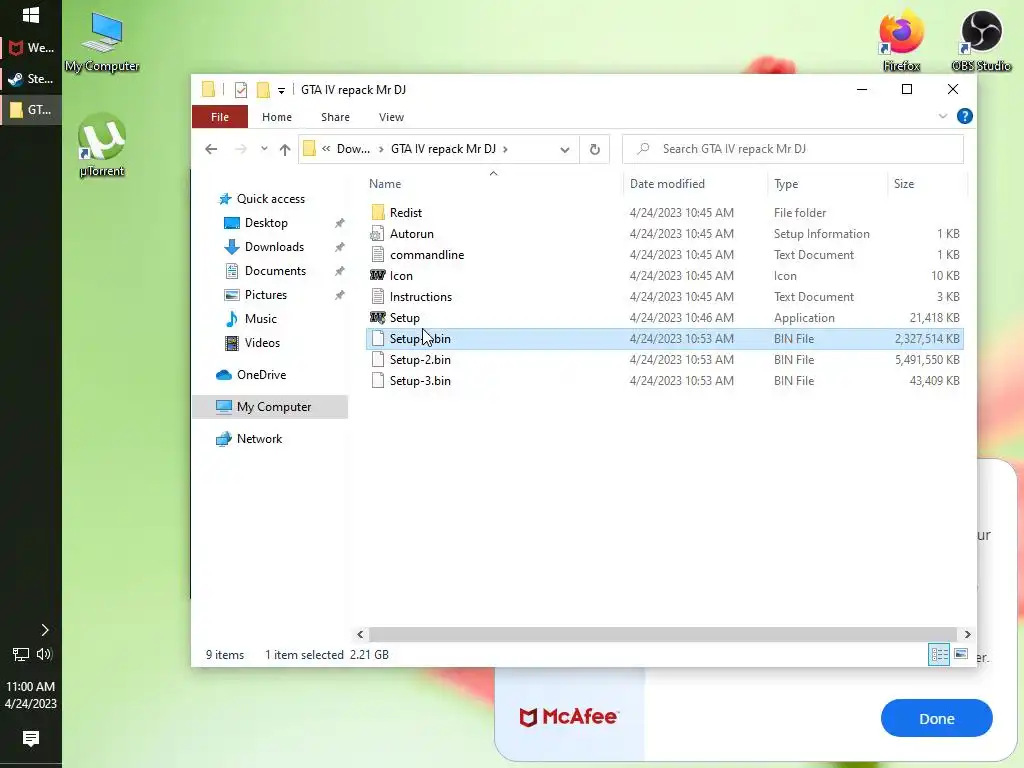Click the Search GTA IV repack Mr DJ box
The height and width of the screenshot is (768, 1024).
793,149
